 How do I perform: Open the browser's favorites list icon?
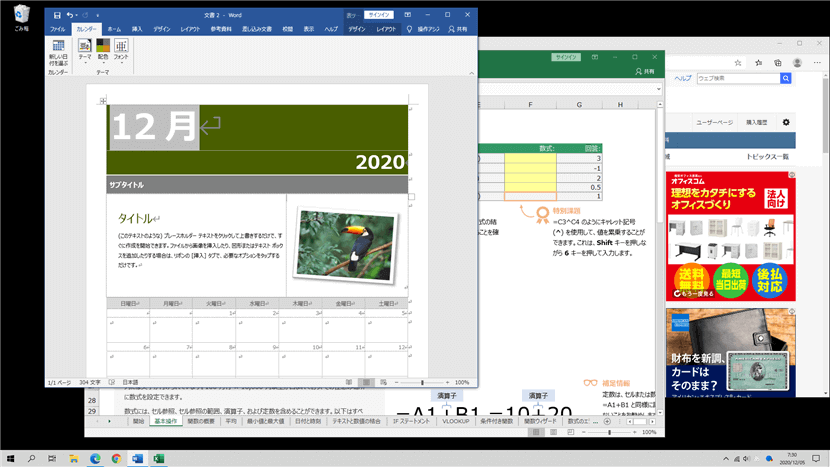(x=759, y=62)
